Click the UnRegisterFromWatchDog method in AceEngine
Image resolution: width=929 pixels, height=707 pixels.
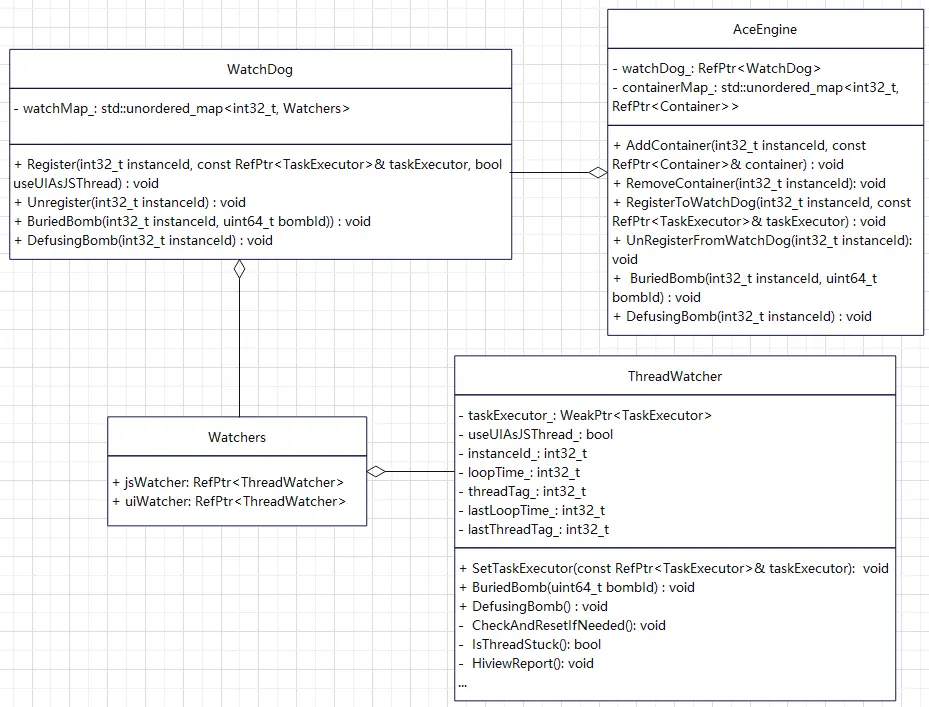[x=762, y=249]
